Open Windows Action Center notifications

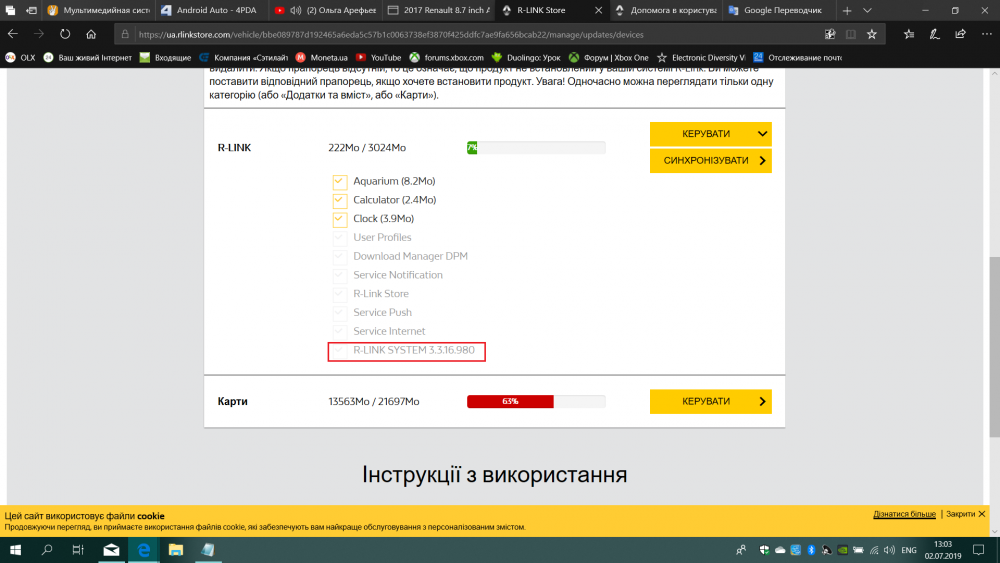click(x=979, y=550)
